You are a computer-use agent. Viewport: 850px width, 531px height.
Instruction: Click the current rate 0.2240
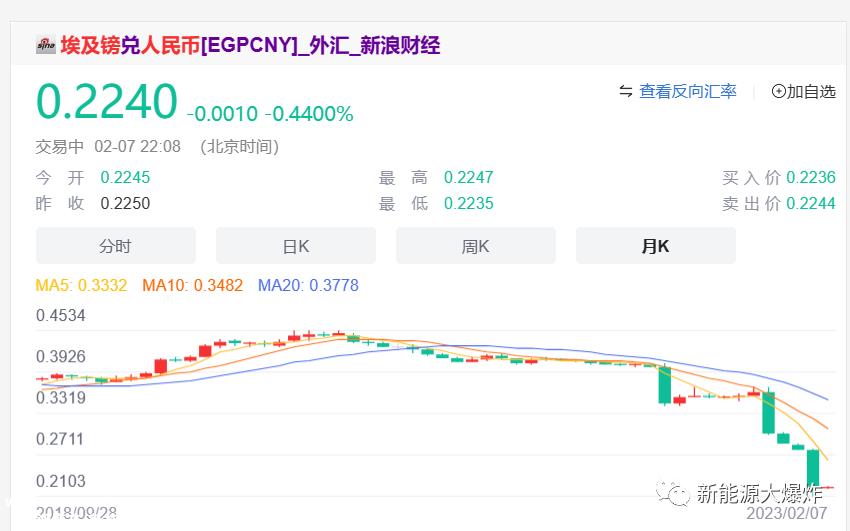pyautogui.click(x=107, y=101)
